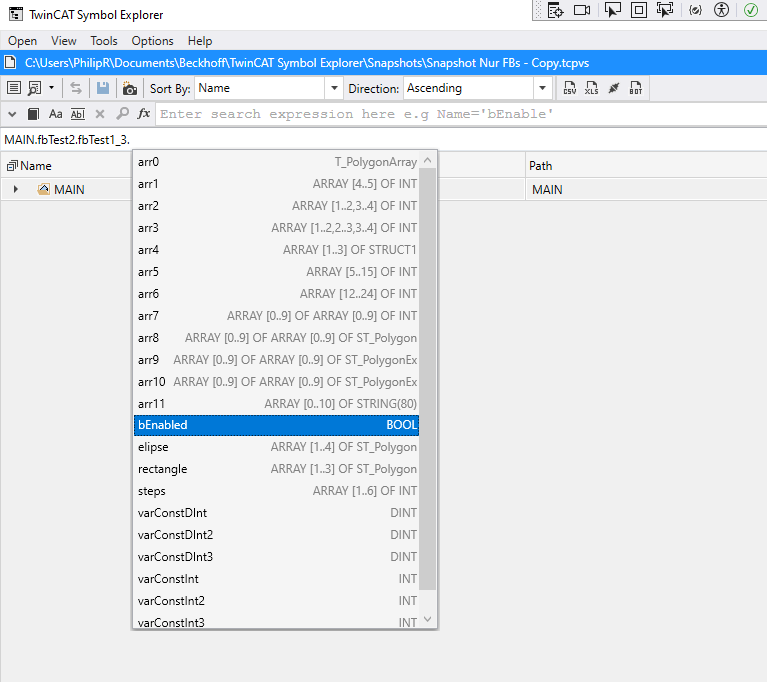Choose varConstDInt3 from the list
The width and height of the screenshot is (767, 682).
[277, 557]
